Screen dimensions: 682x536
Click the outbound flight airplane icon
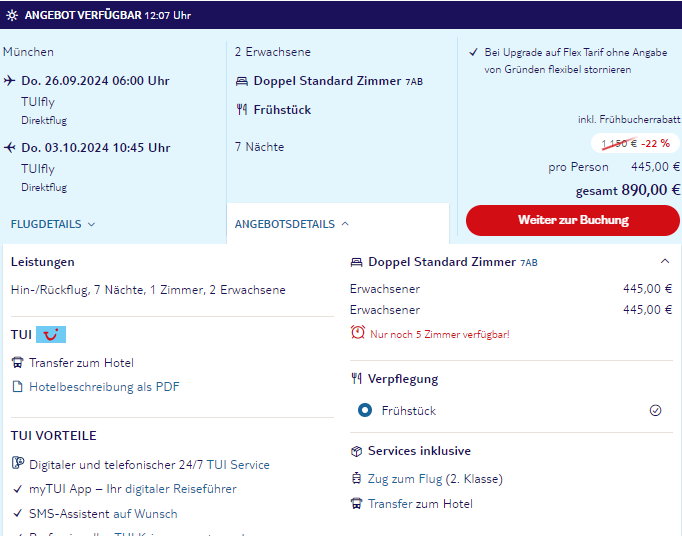pos(10,80)
